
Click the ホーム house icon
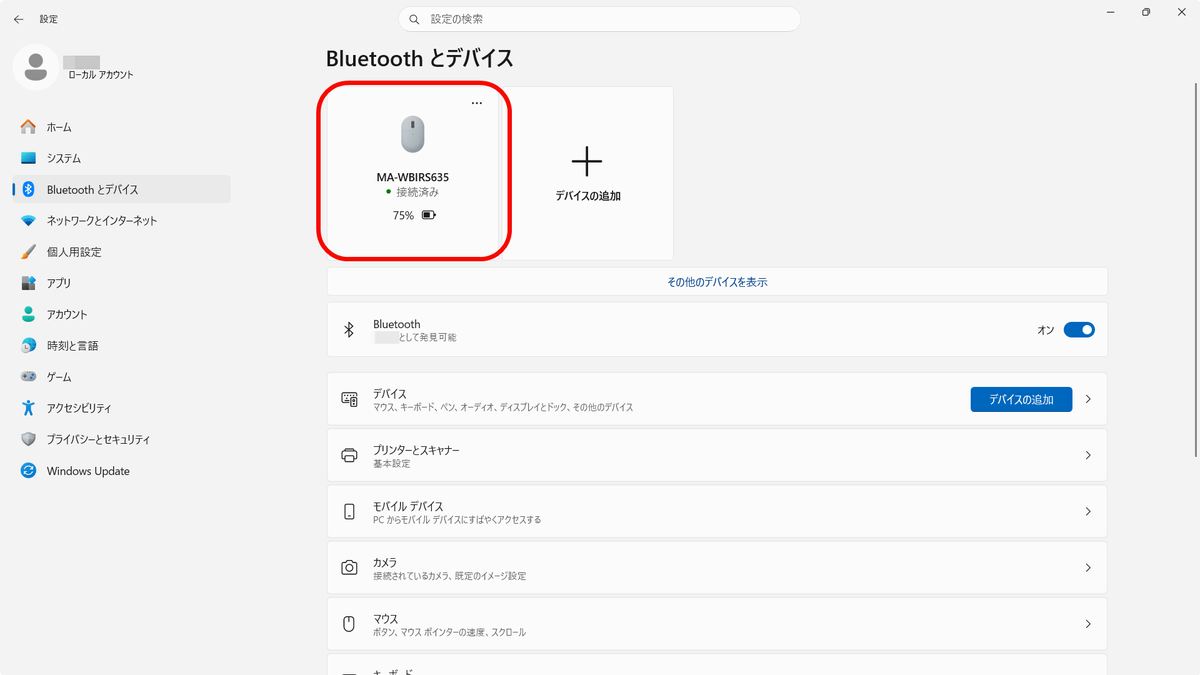tap(29, 127)
